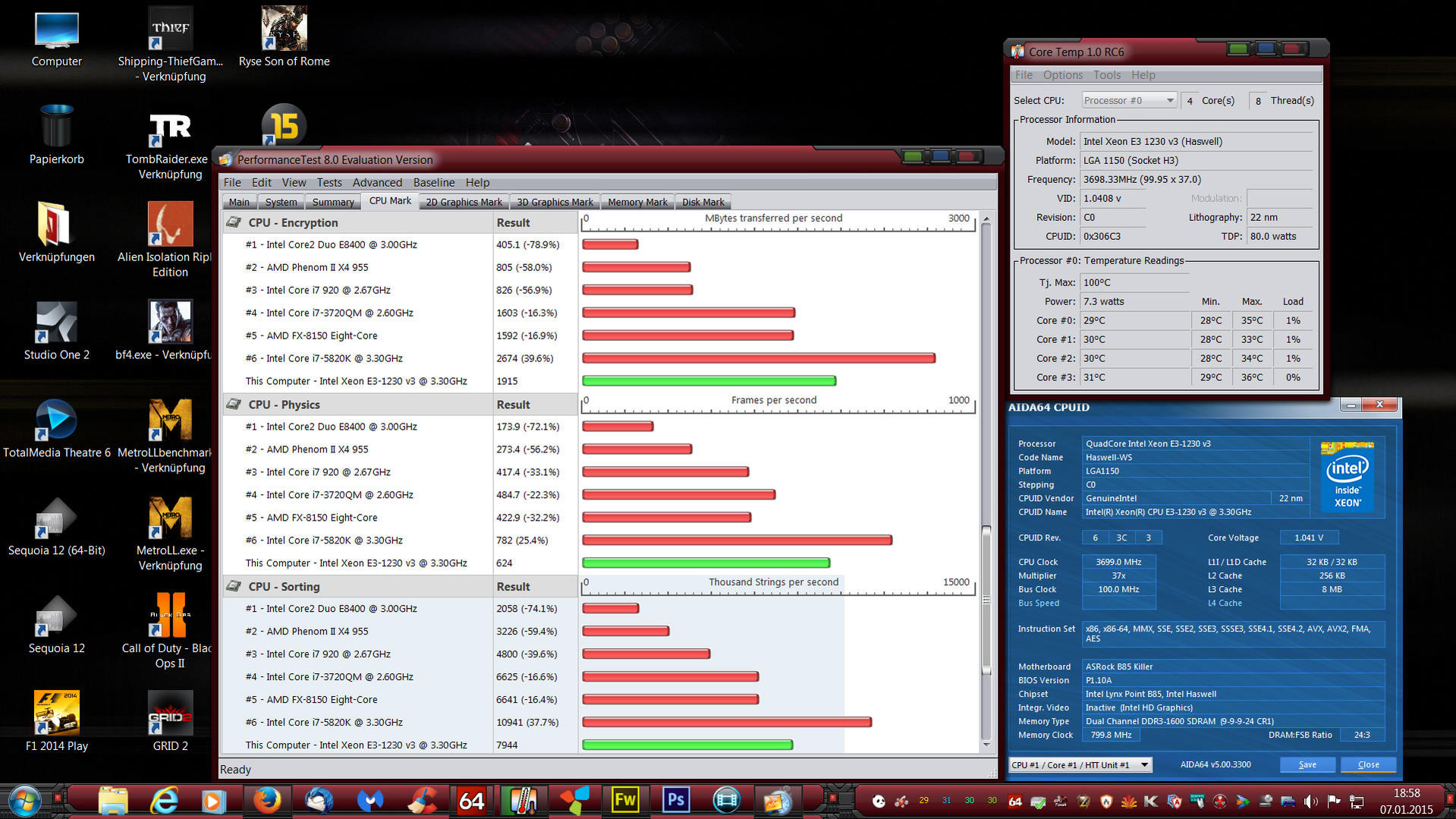The image size is (1456, 819).
Task: Click the scrollbar up arrow in PerformanceTest
Action: 986,219
